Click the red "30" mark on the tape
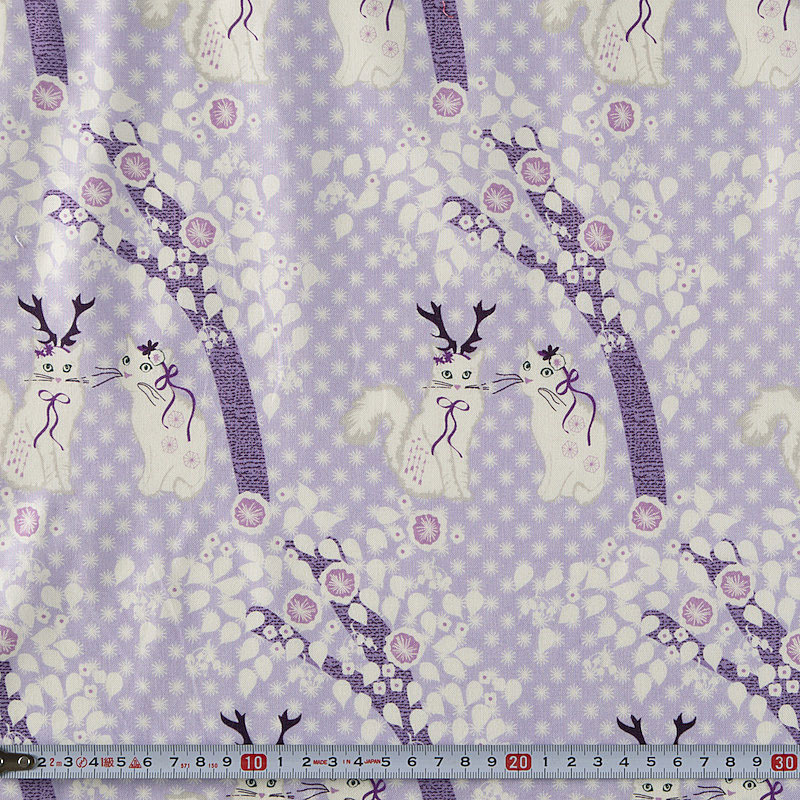The image size is (800, 800). pyautogui.click(x=784, y=763)
